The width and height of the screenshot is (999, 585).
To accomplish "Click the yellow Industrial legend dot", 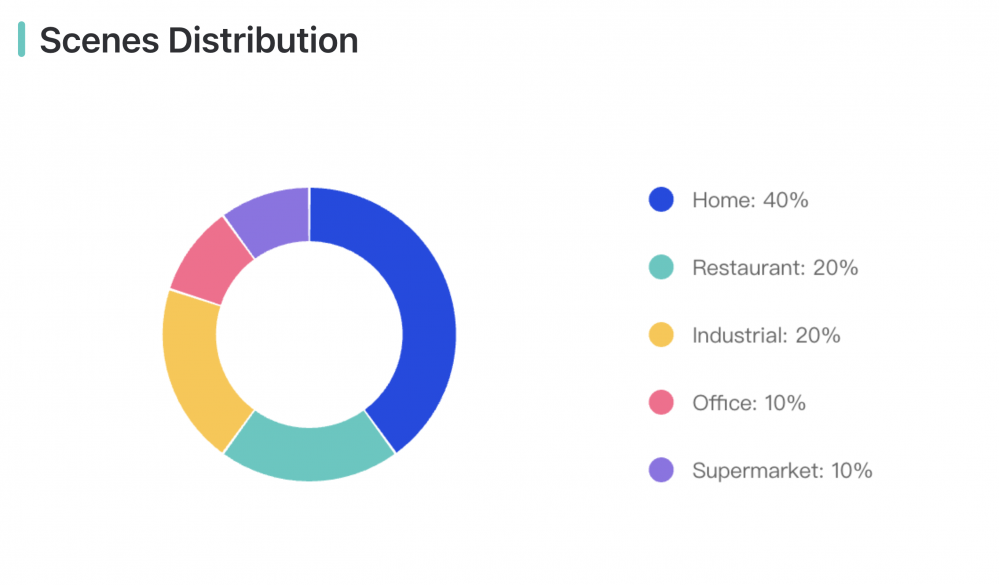I will click(x=661, y=335).
